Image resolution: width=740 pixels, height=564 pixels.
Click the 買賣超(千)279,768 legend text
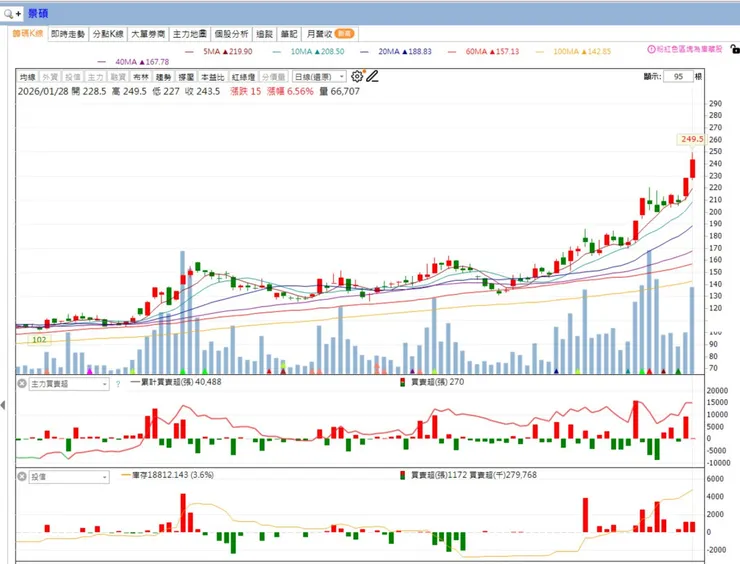click(x=503, y=475)
